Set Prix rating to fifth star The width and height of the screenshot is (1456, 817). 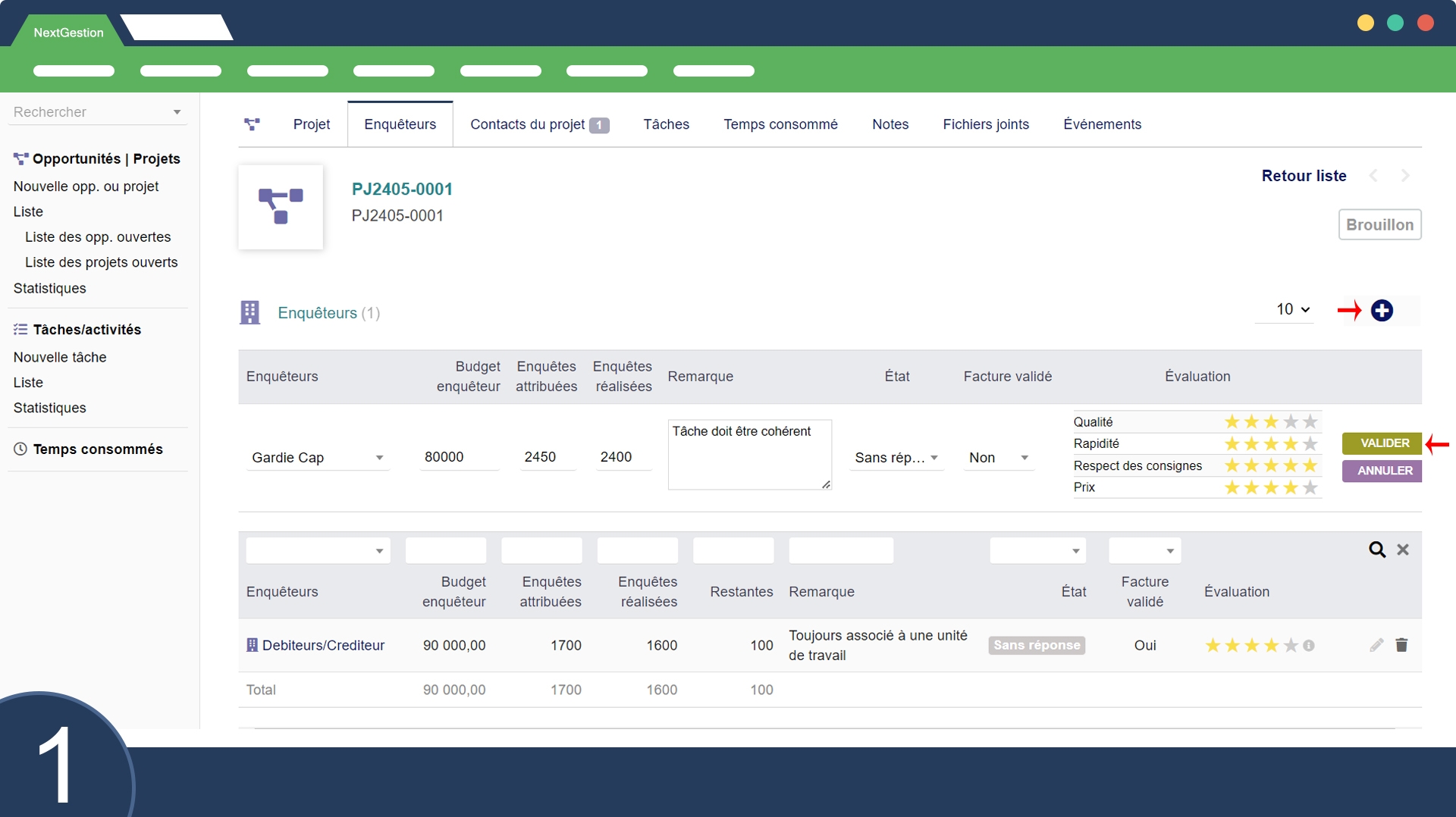pos(1310,488)
